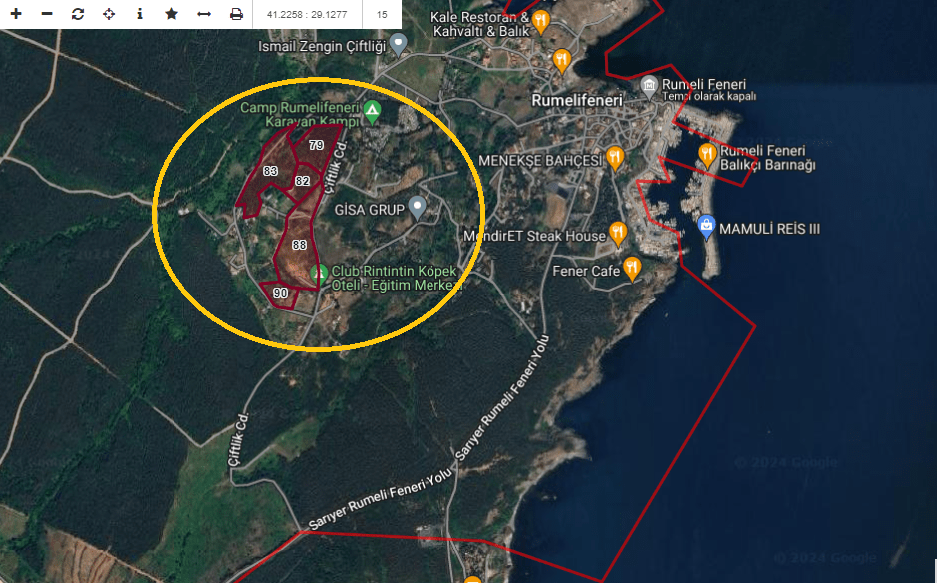Click the coordinates field 41.2258 : 29.1277
The image size is (937, 583).
(308, 14)
